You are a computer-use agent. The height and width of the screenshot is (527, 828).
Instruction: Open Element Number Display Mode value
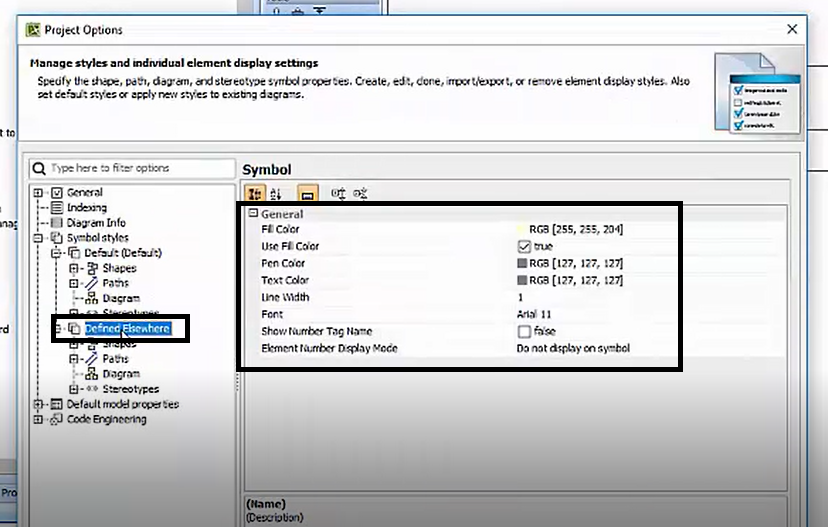572,348
